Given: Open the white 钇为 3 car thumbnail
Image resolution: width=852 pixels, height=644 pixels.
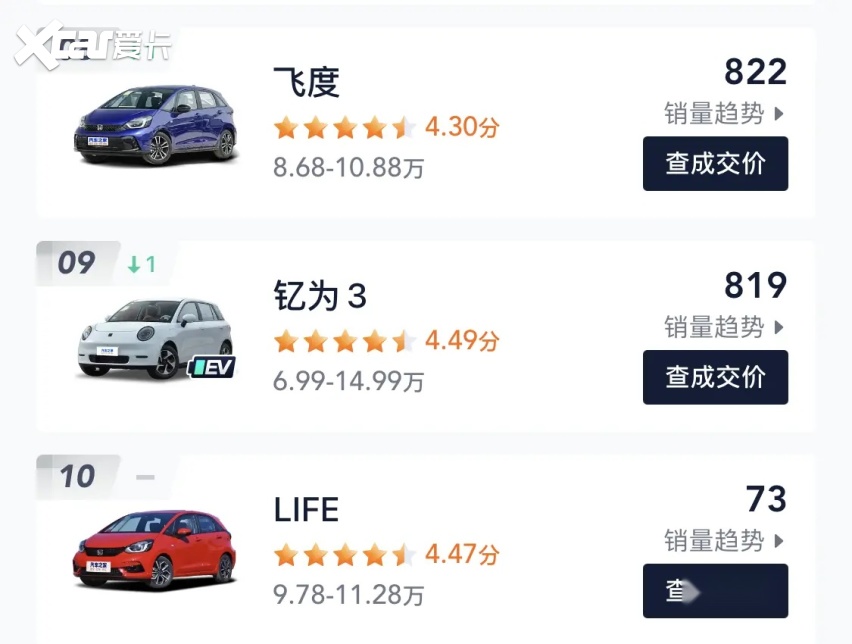Looking at the screenshot, I should click(x=155, y=338).
